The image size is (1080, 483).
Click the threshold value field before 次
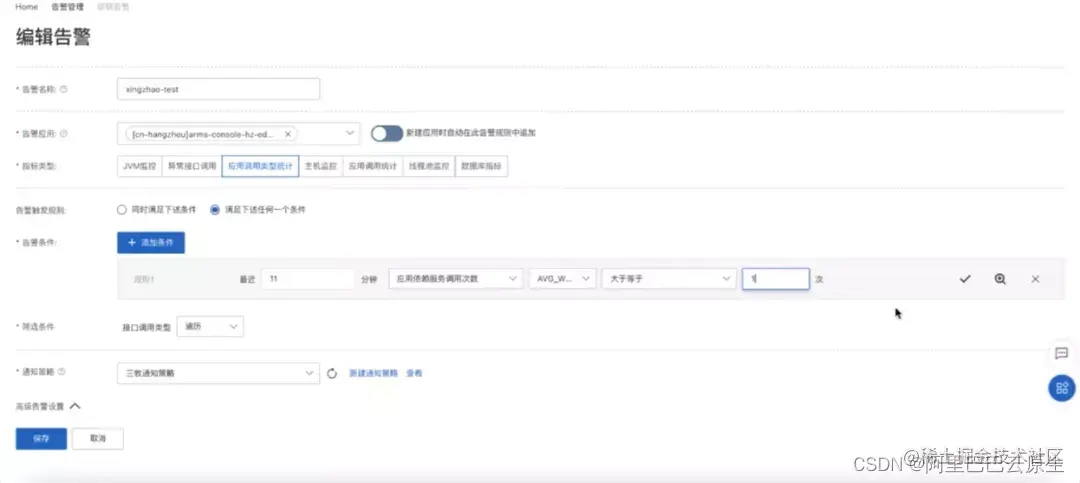(x=776, y=279)
